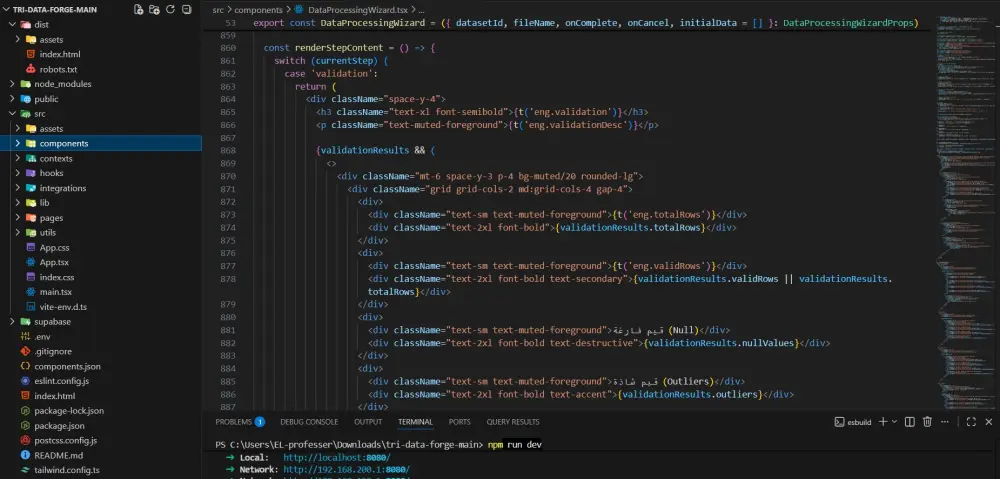The image size is (1000, 479).
Task: Kill terminal with trash icon
Action: click(927, 422)
